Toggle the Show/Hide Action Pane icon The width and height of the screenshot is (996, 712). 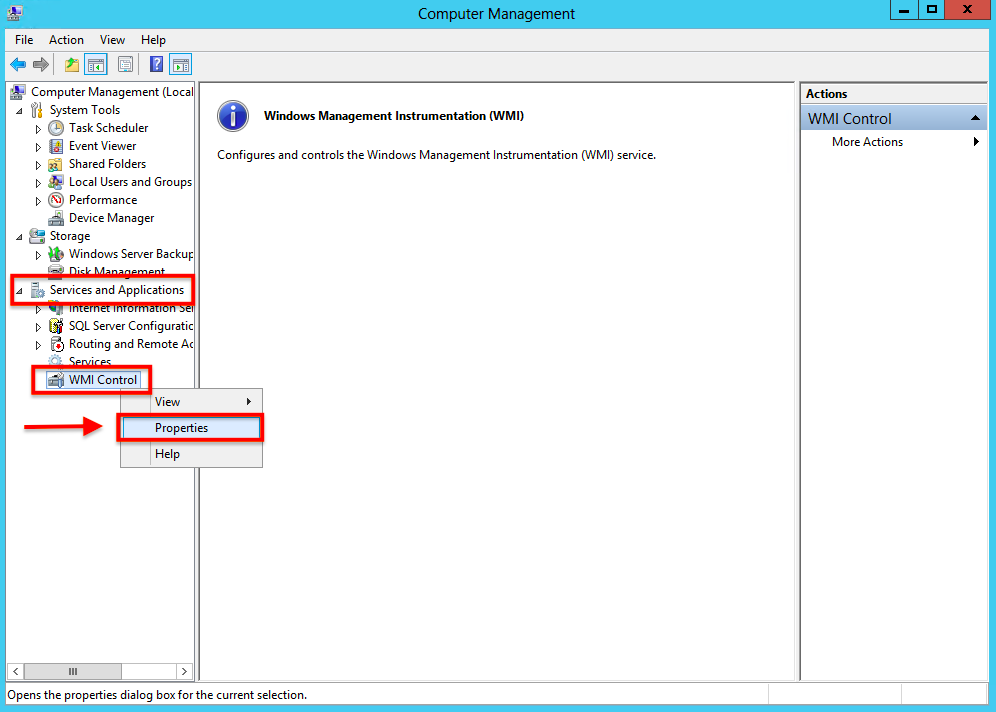click(x=180, y=64)
